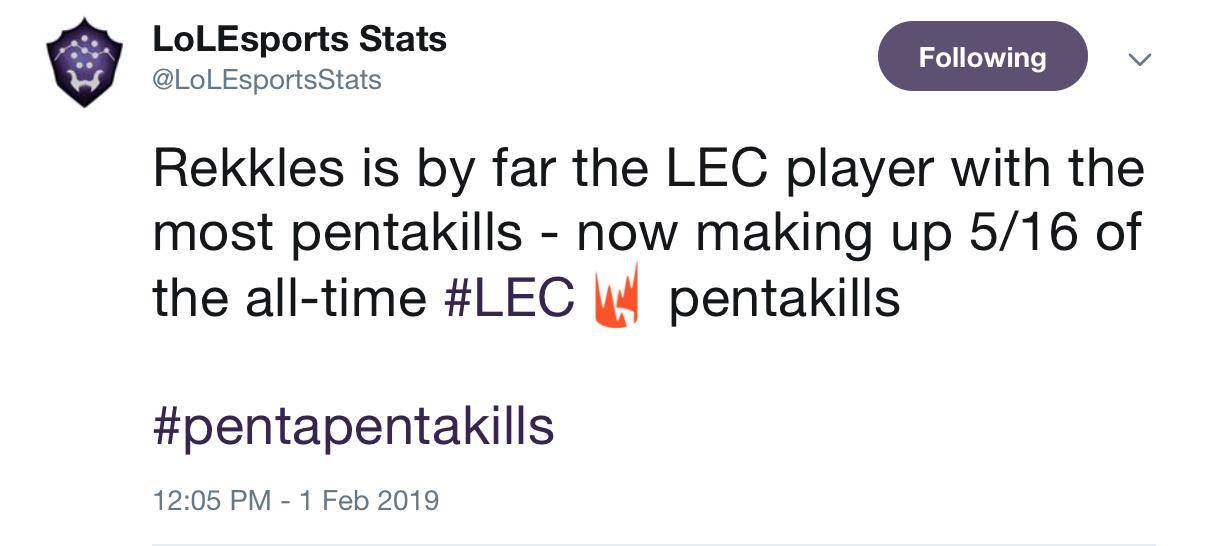The height and width of the screenshot is (546, 1214).
Task: Open the @LoLEsportsStats handle link
Action: click(266, 80)
